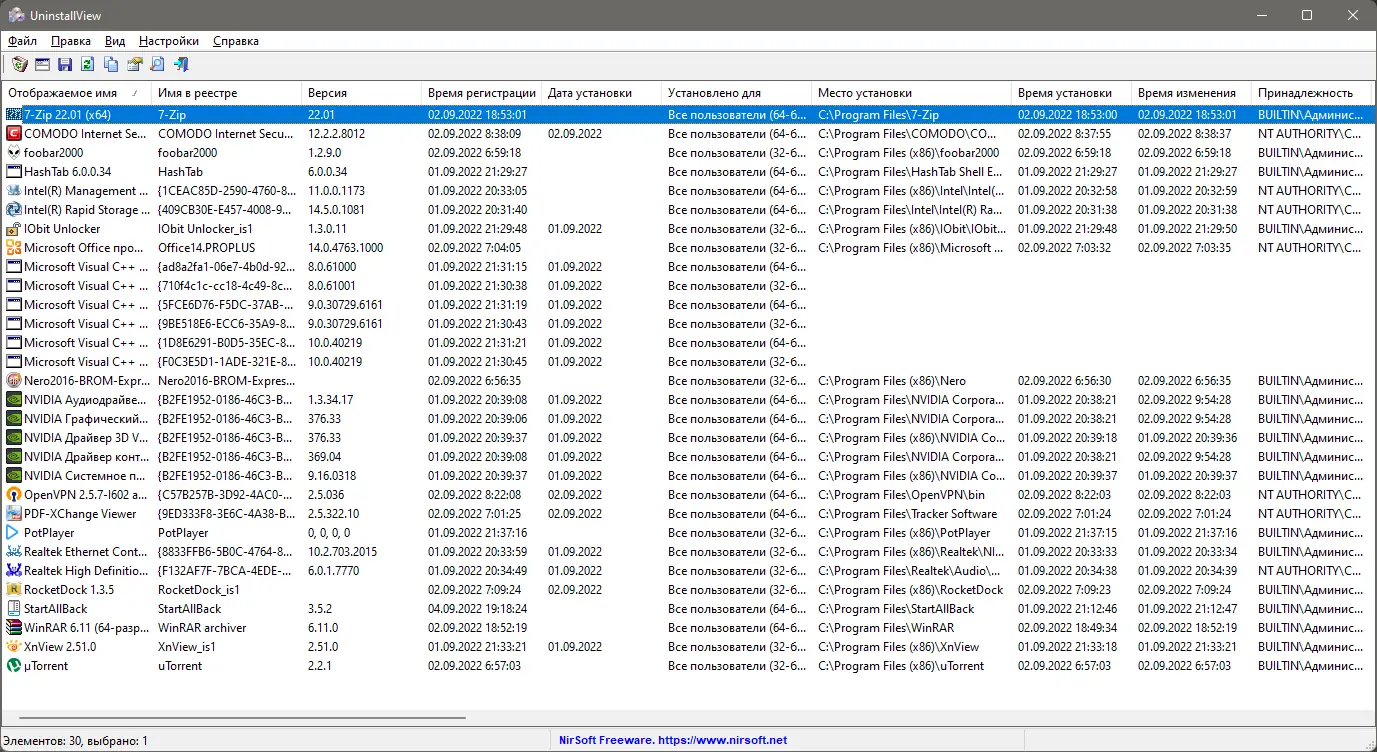Open the NirSoft website link in status bar

point(671,740)
